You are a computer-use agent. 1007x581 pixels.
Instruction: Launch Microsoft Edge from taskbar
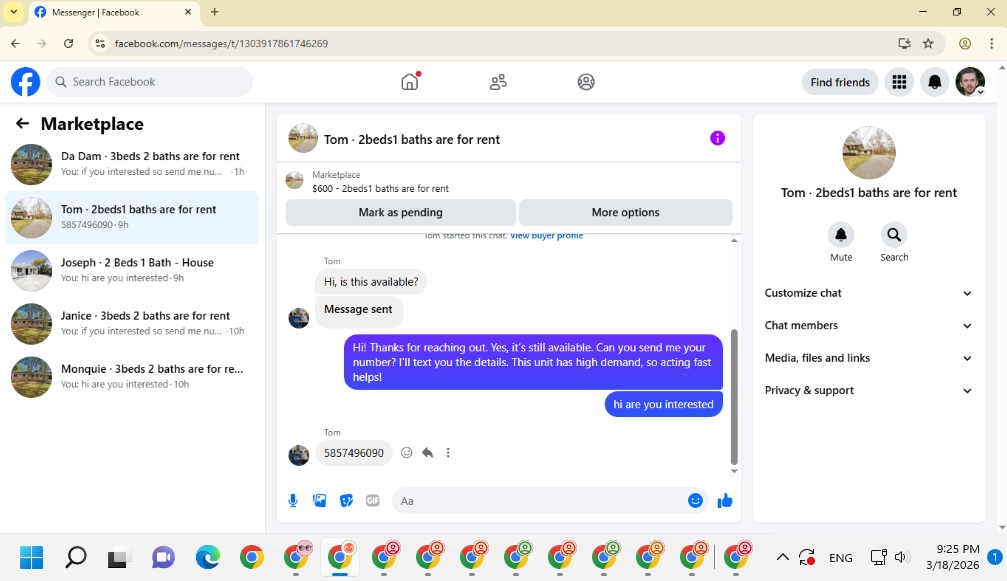[207, 557]
